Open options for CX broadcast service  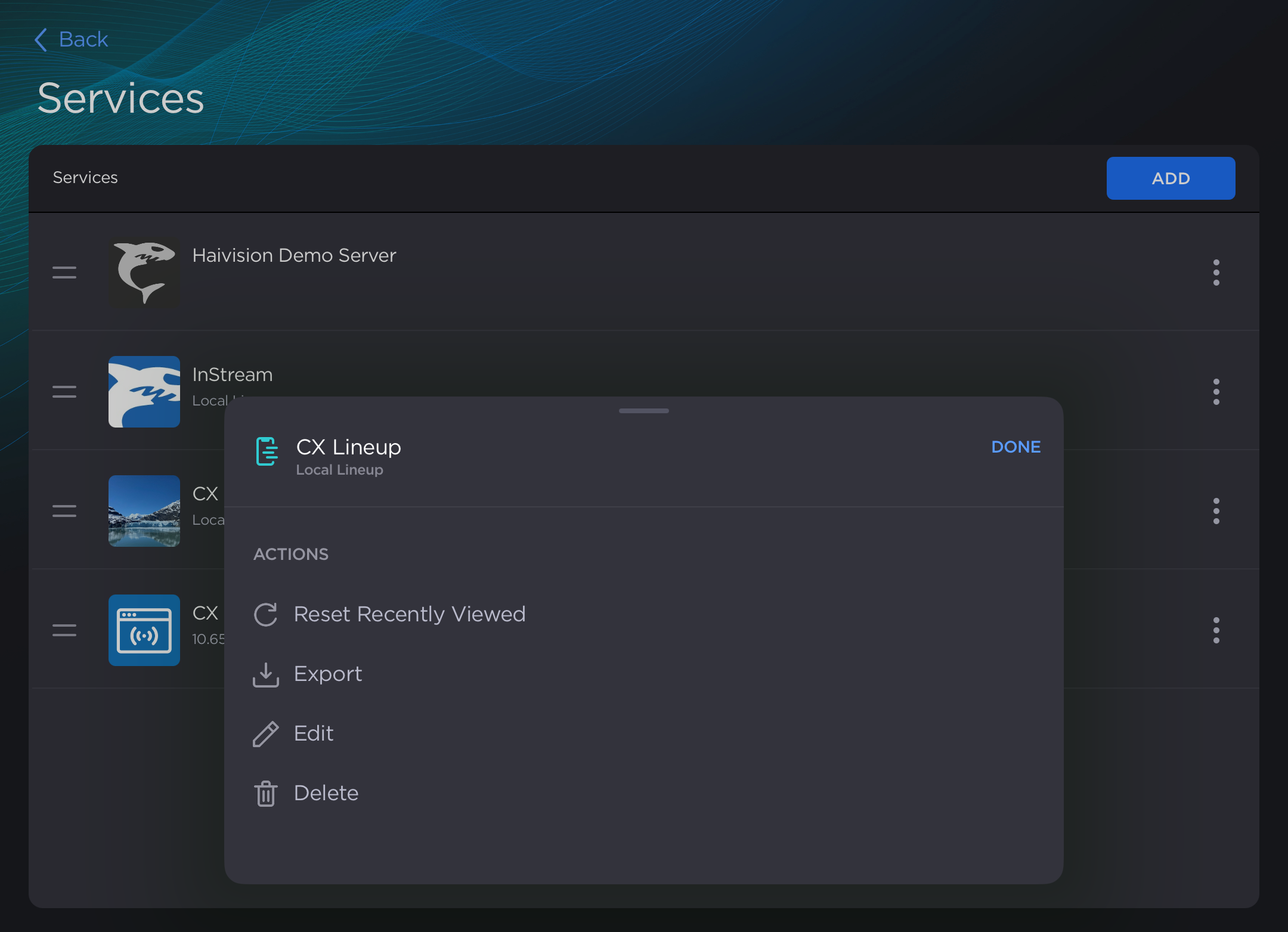[1216, 630]
